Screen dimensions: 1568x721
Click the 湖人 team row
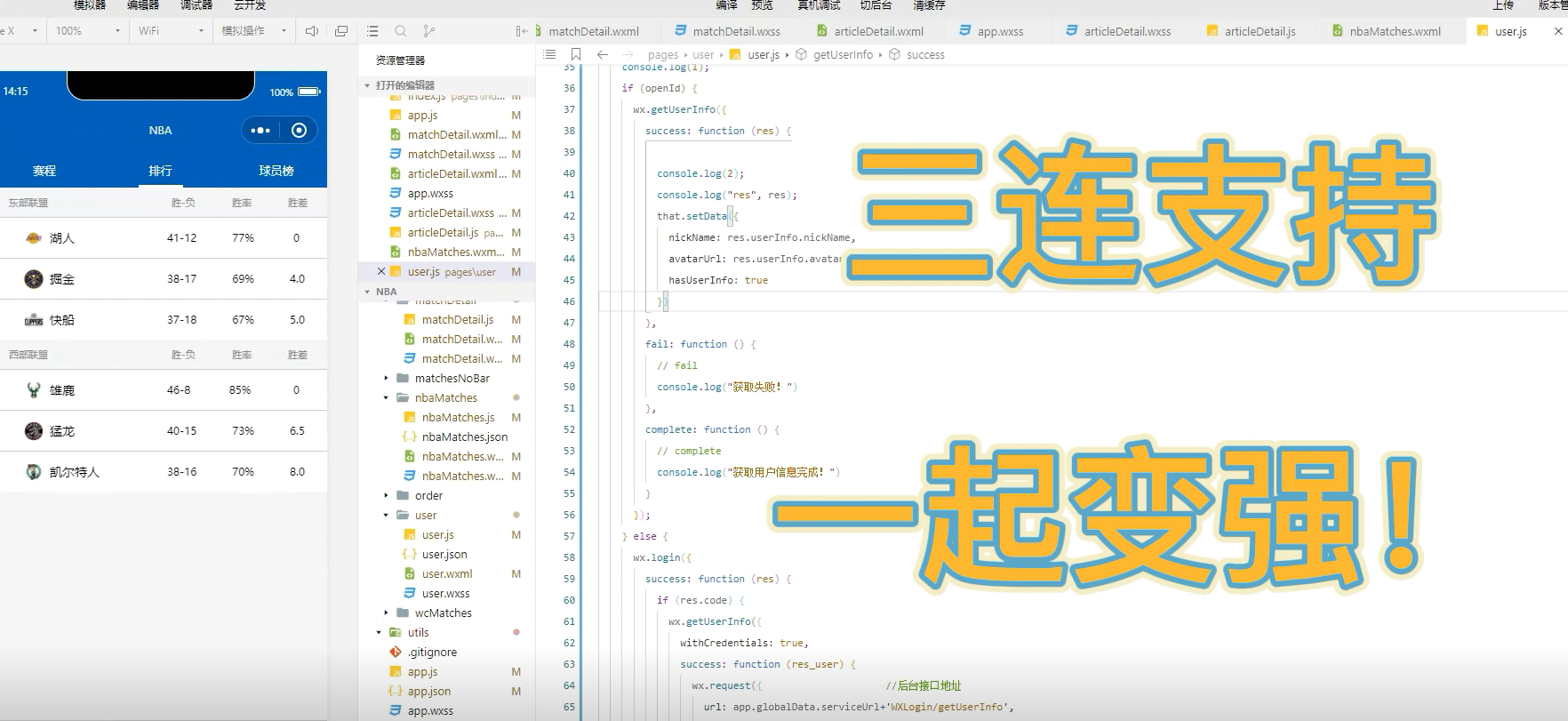click(164, 238)
